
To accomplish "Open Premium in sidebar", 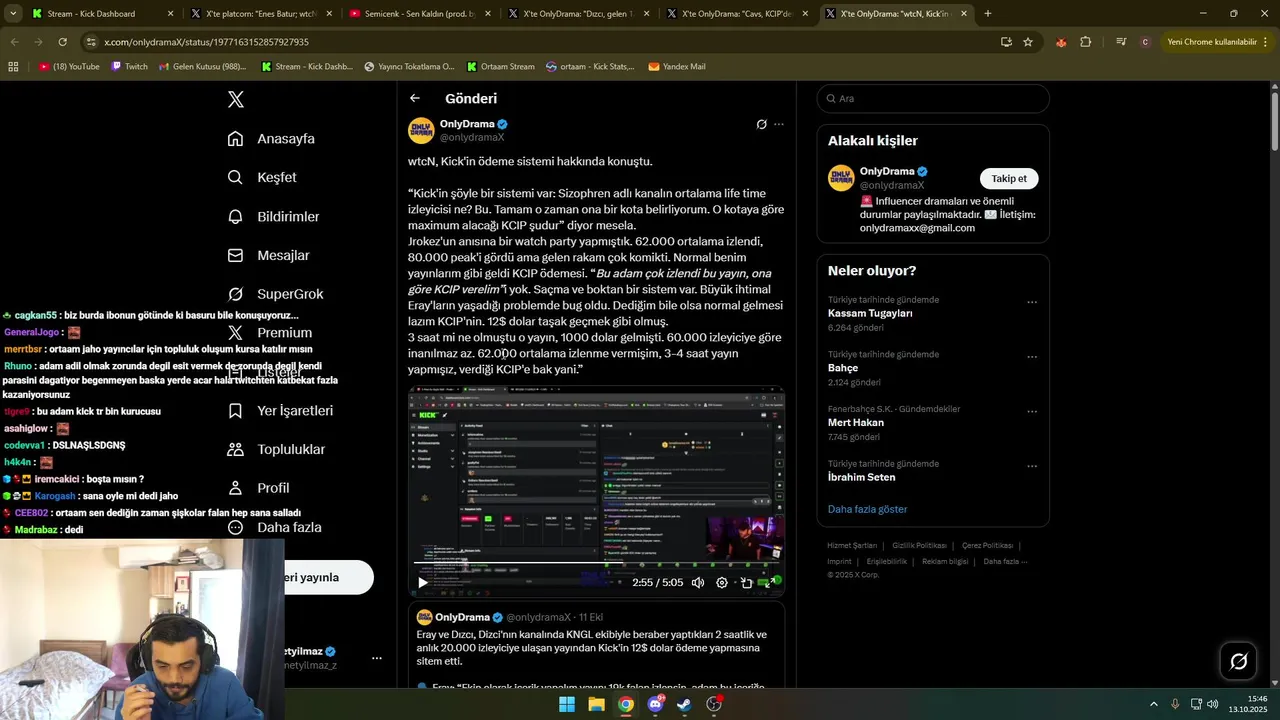I will coord(269,333).
